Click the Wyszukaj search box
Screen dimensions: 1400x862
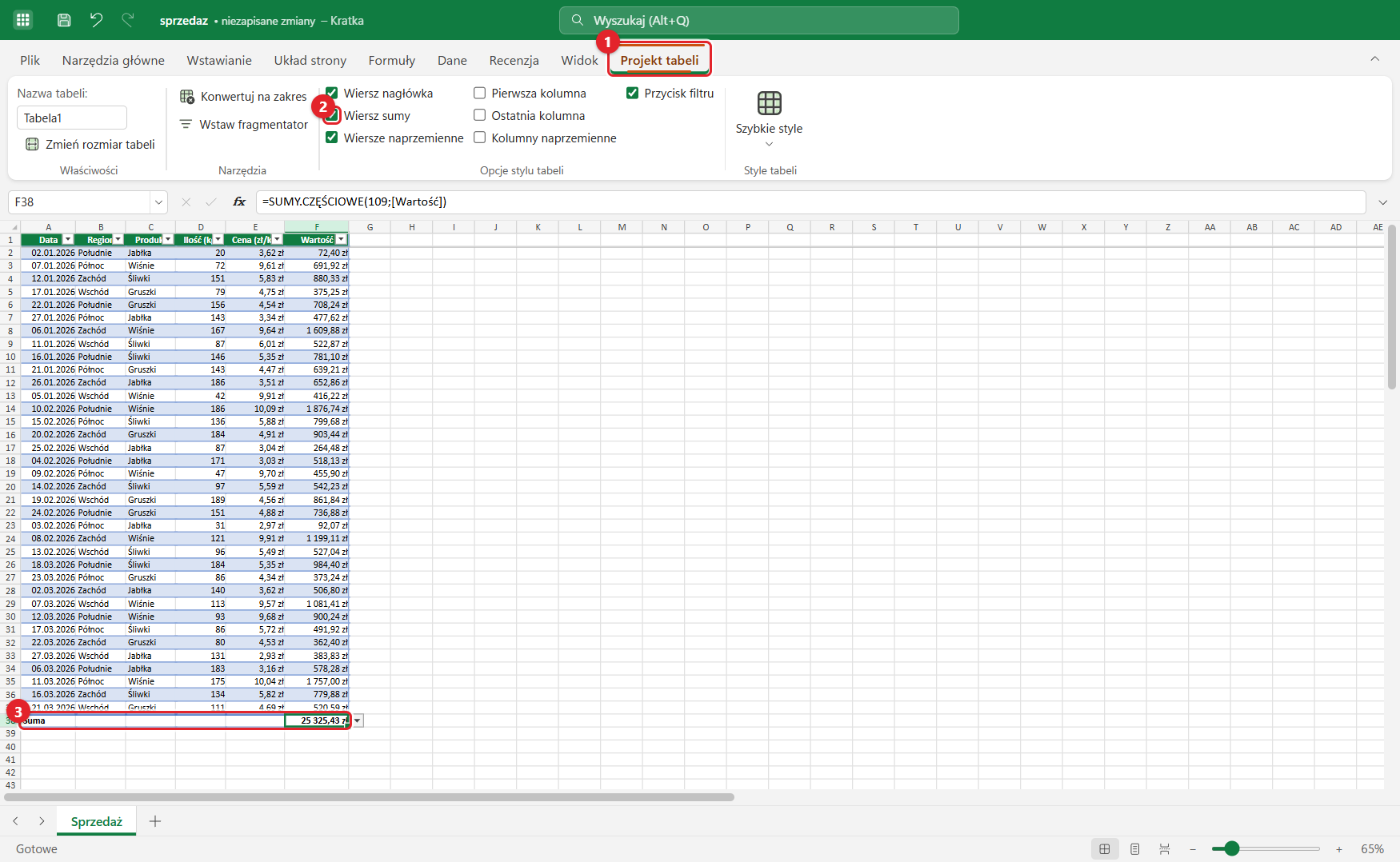click(x=758, y=20)
